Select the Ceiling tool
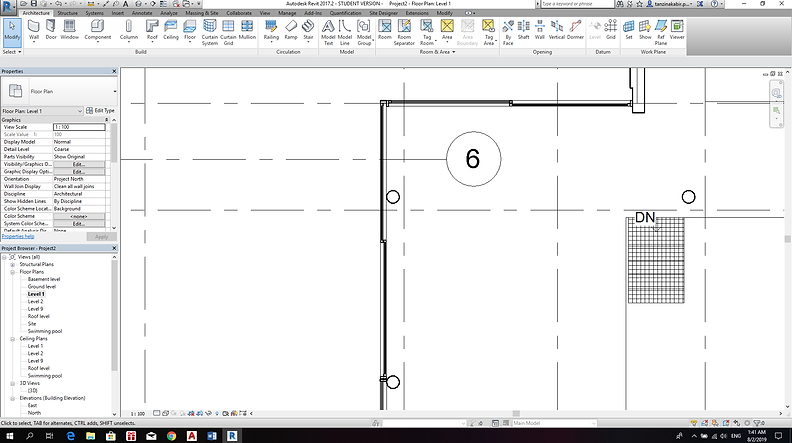 pos(171,30)
